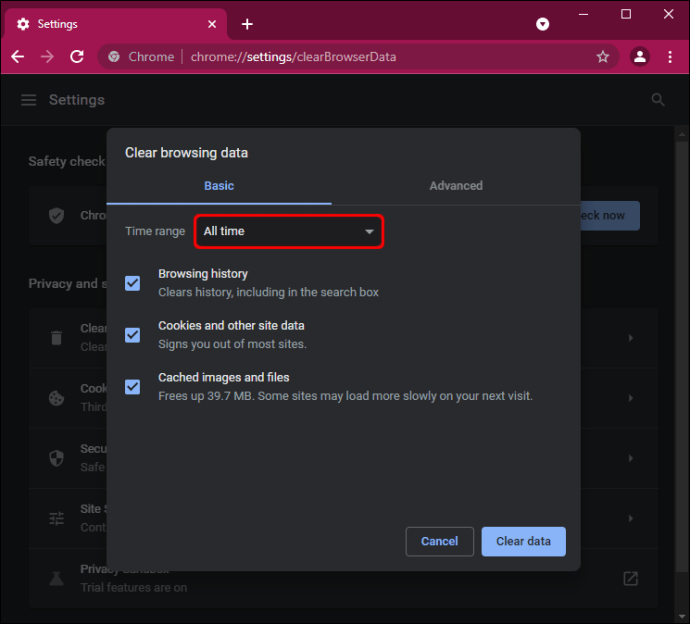Image resolution: width=690 pixels, height=624 pixels.
Task: Open the Time range dropdown
Action: click(x=289, y=231)
